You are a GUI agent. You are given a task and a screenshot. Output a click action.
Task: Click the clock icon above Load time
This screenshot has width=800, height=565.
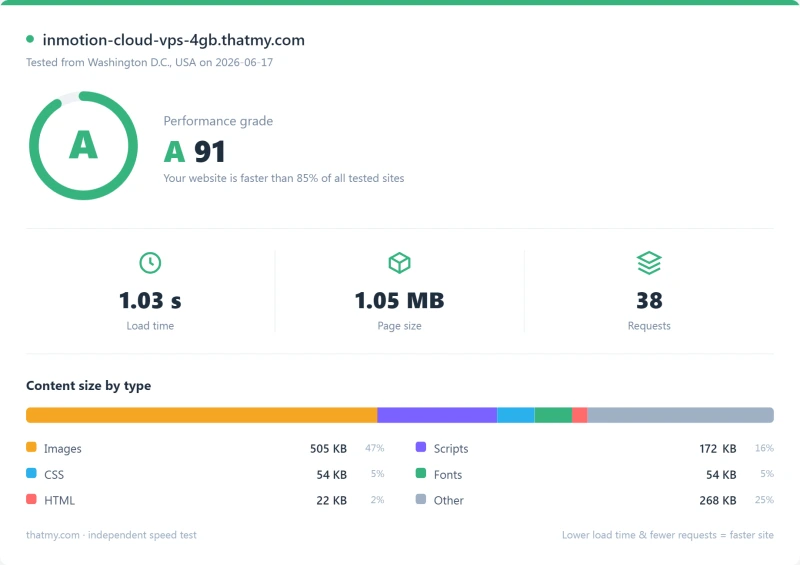click(x=150, y=263)
